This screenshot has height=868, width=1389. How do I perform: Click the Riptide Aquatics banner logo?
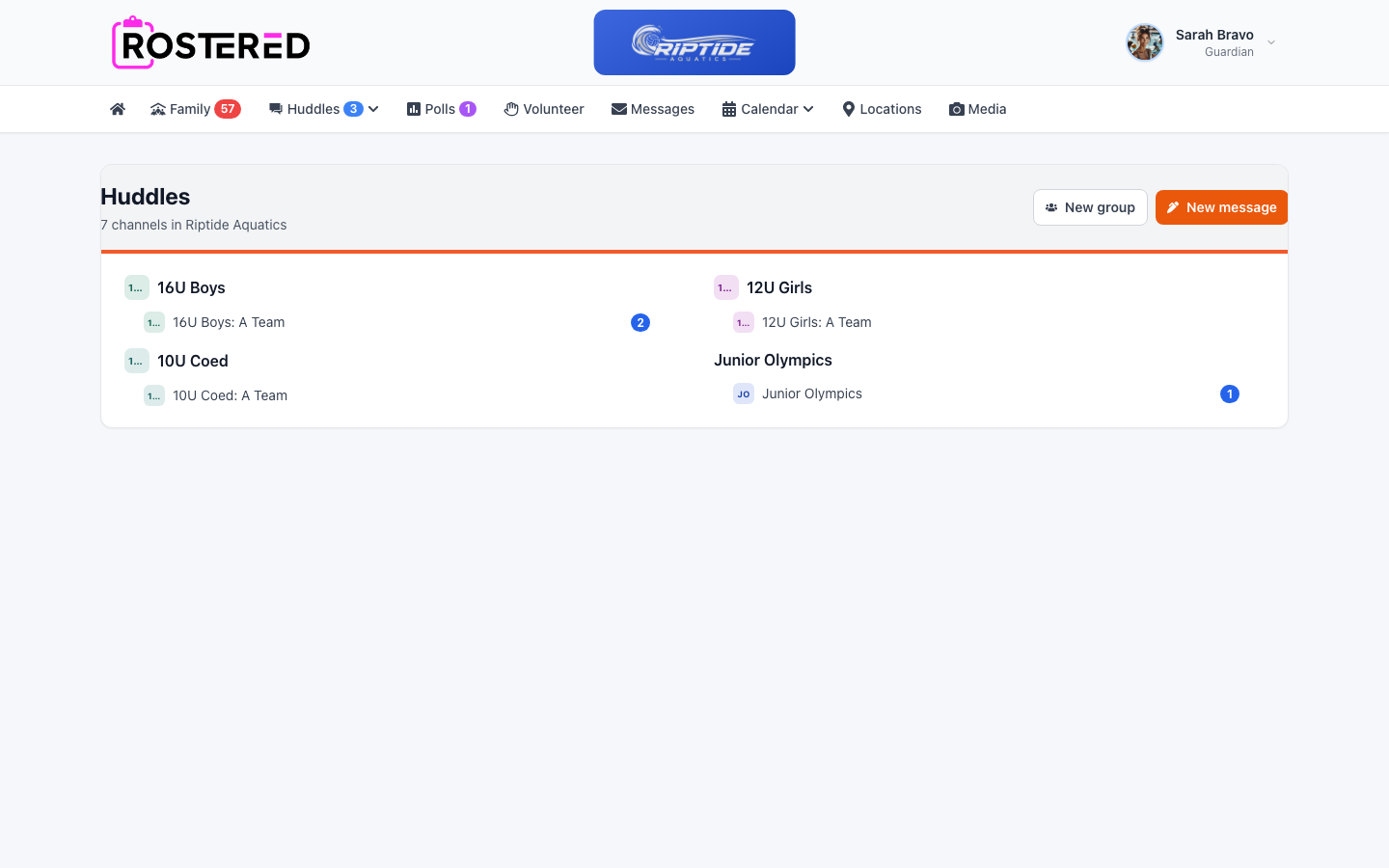coord(694,42)
